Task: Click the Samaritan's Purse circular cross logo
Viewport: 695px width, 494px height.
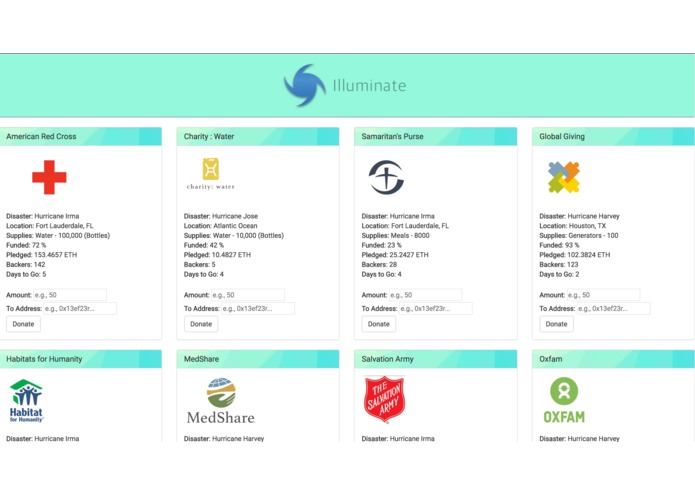Action: point(386,177)
